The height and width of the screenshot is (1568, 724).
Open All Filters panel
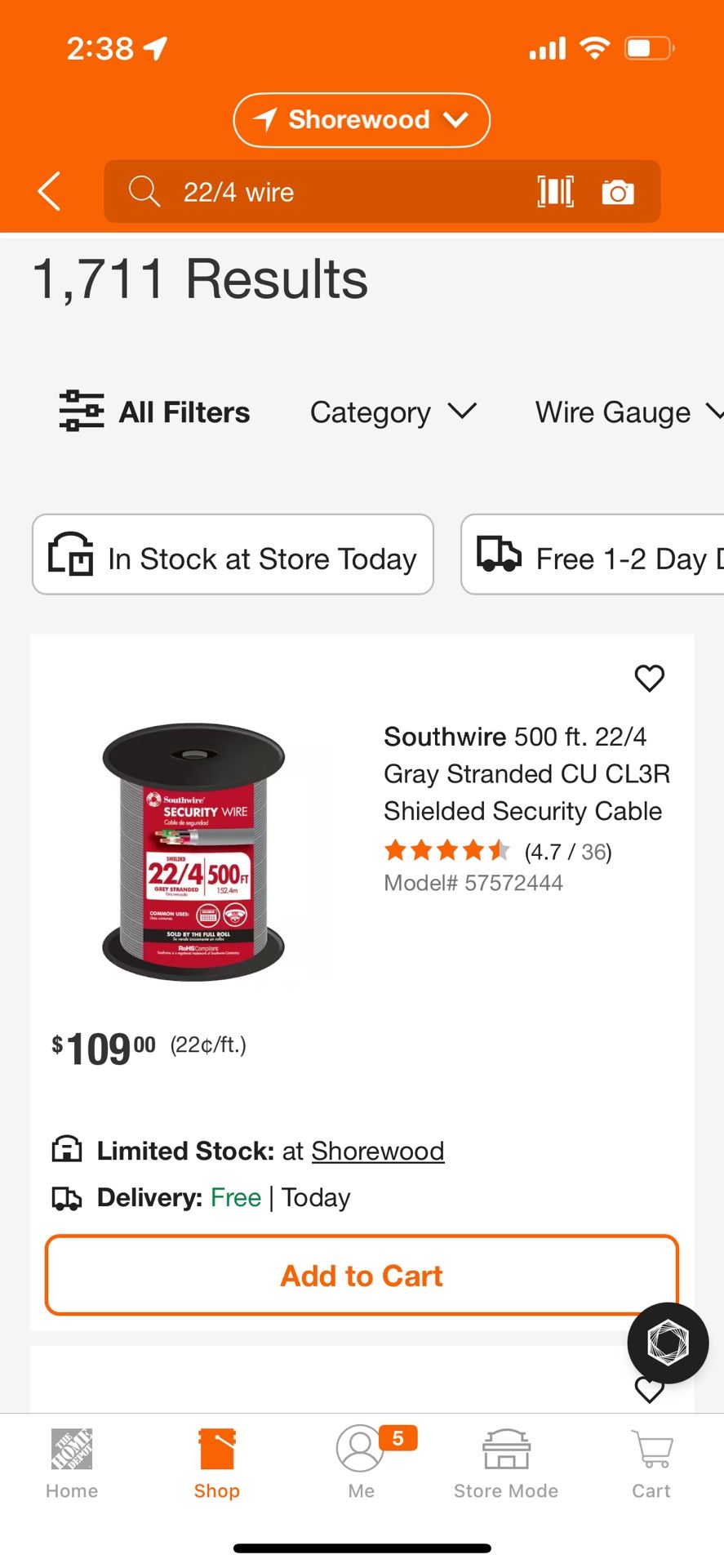coord(155,412)
